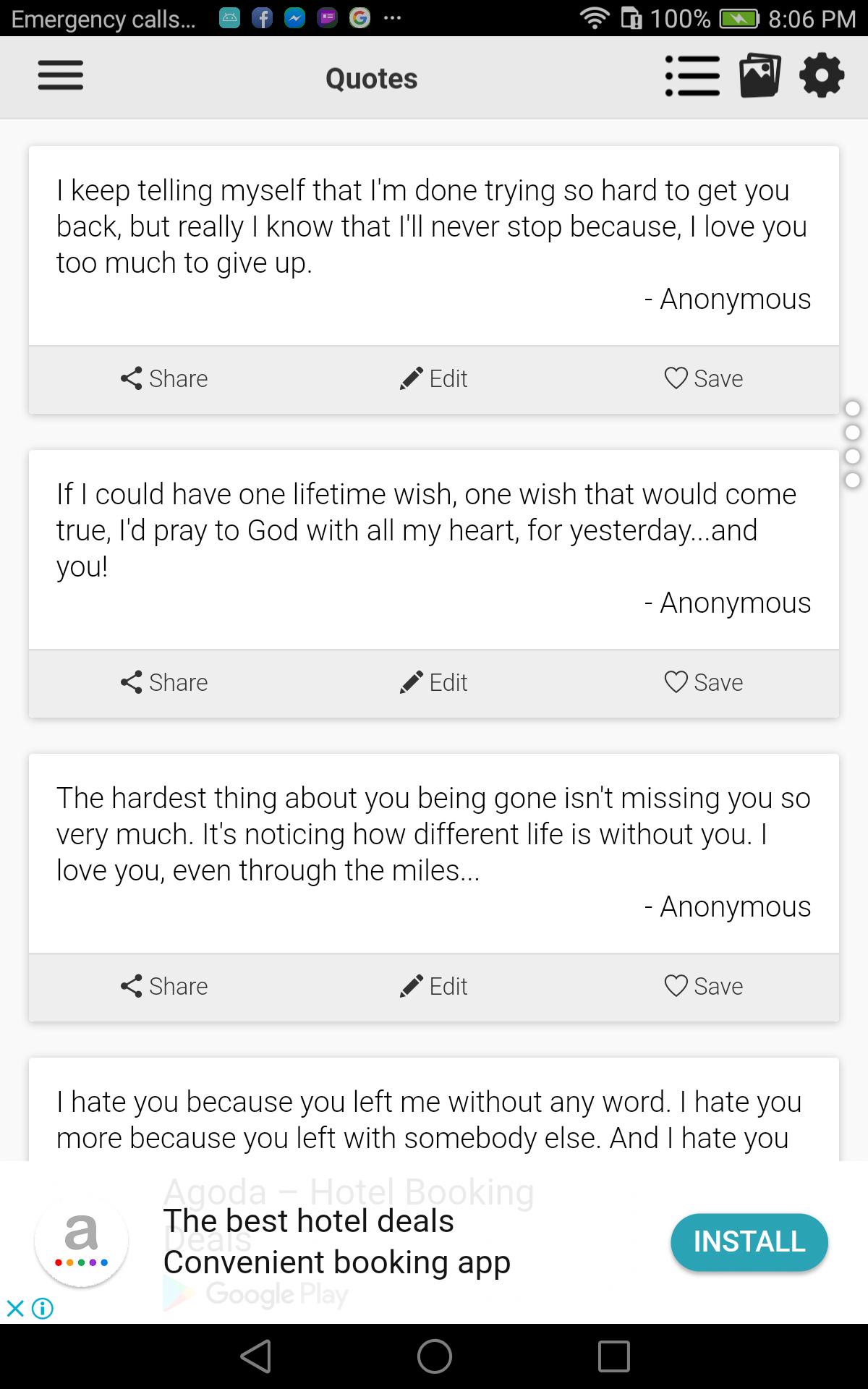Open the image gallery icon
Image resolution: width=868 pixels, height=1389 pixels.
click(759, 76)
